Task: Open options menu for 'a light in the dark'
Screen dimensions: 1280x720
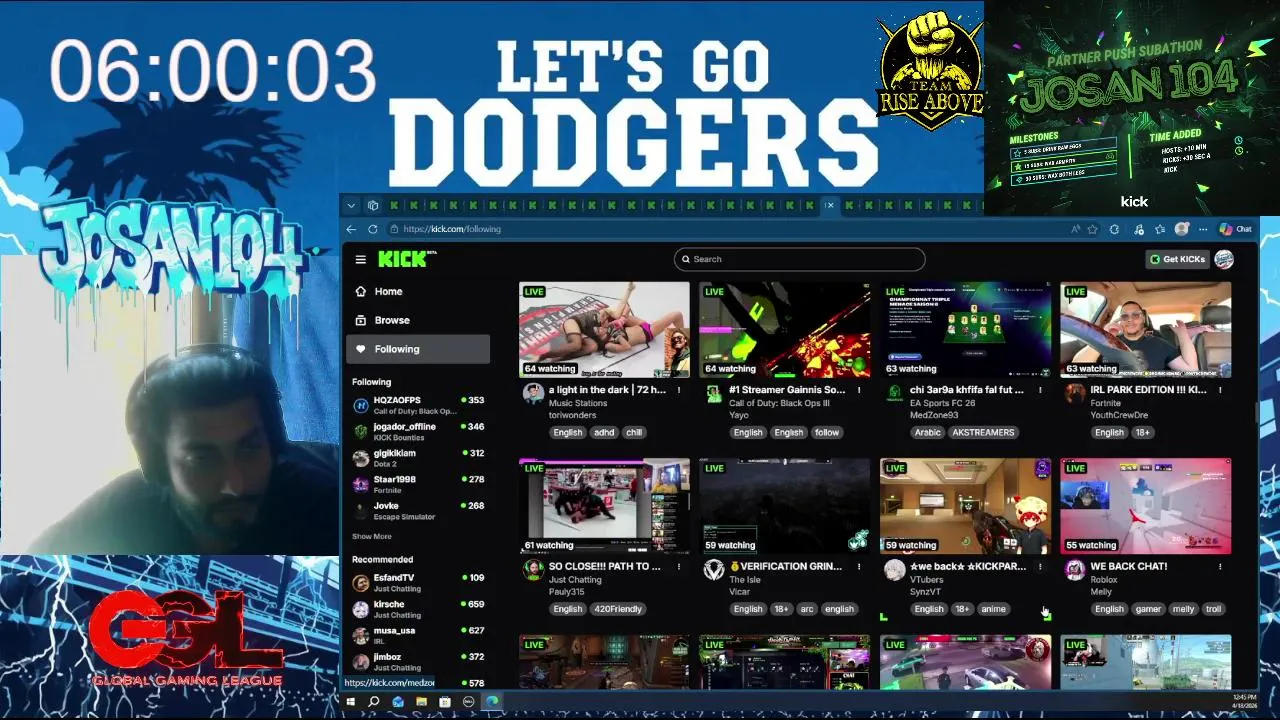Action: click(679, 390)
